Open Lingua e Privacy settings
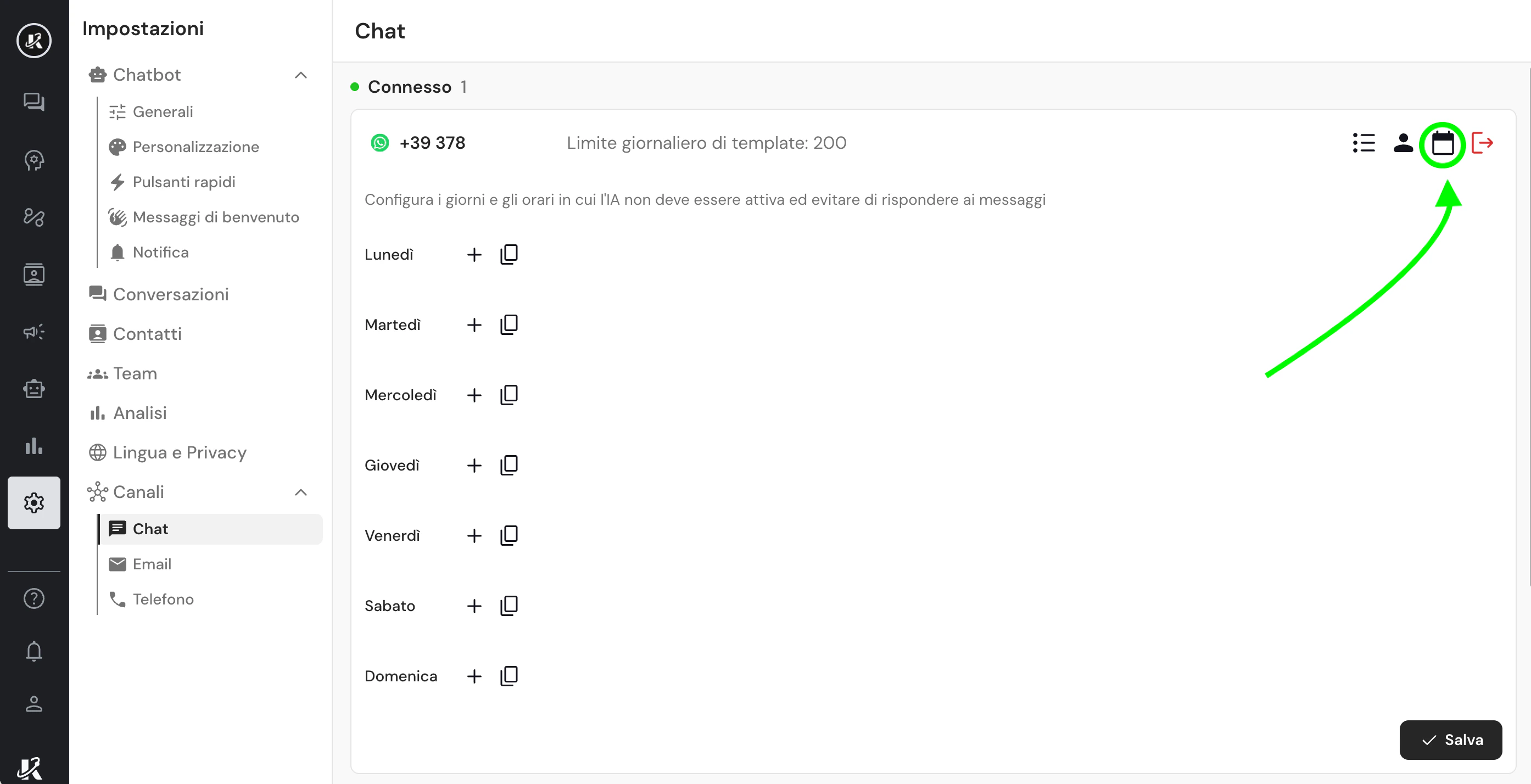This screenshot has width=1531, height=784. tap(179, 453)
